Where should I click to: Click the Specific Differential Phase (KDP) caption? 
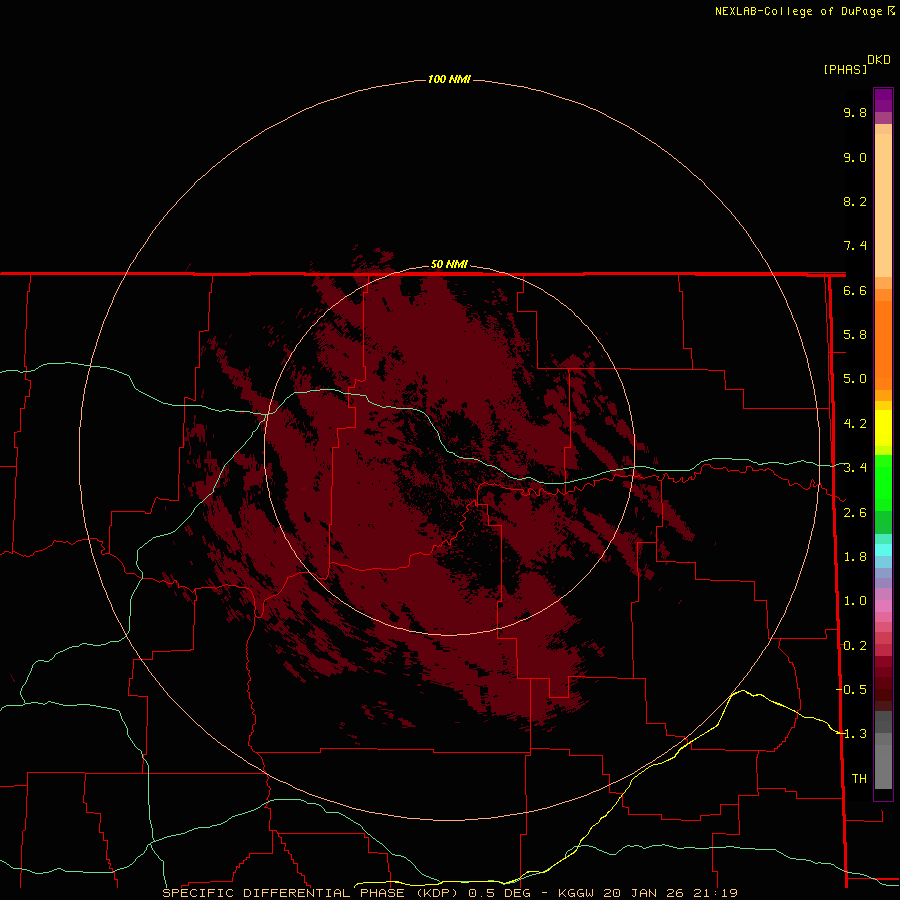point(310,893)
